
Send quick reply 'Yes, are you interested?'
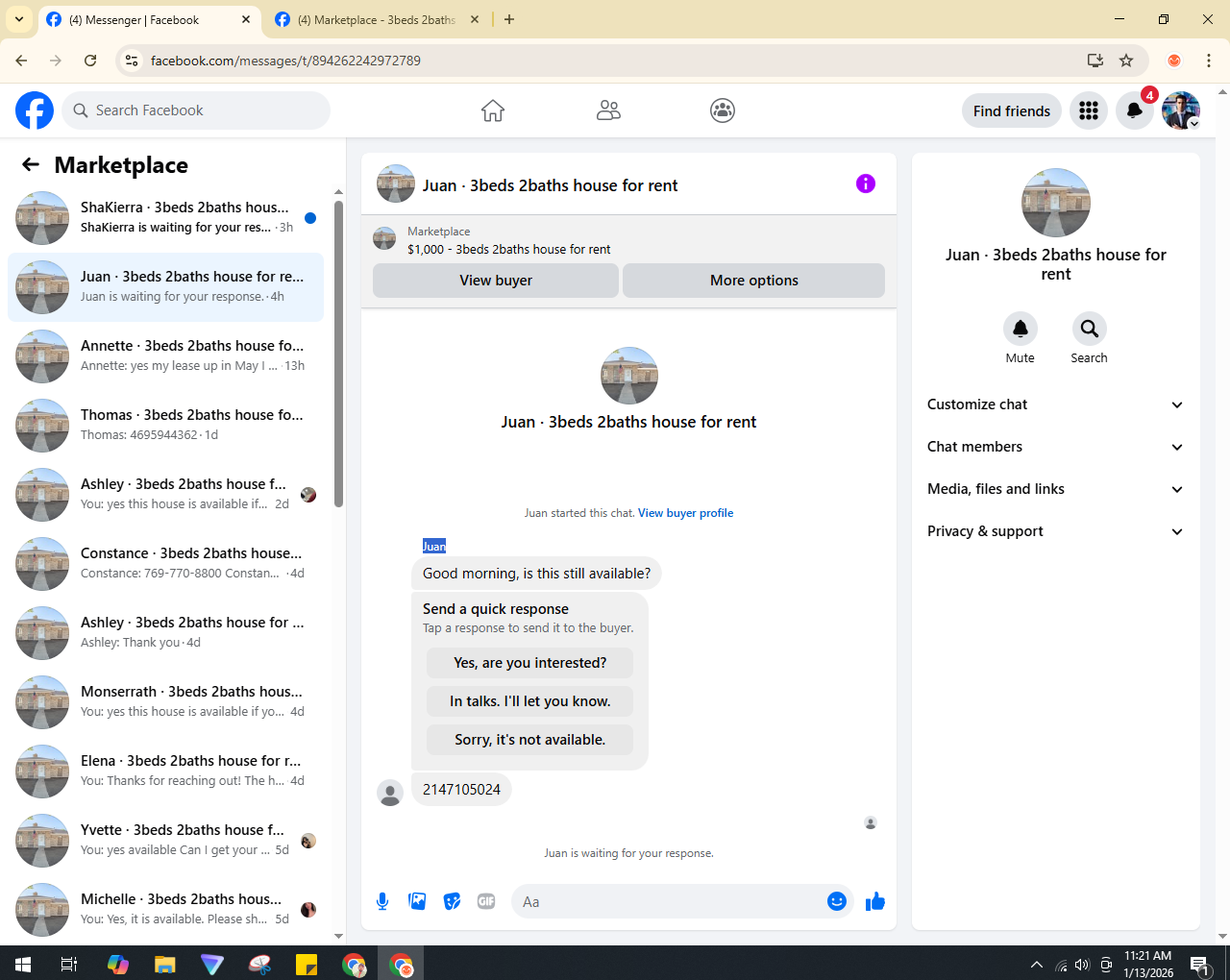pyautogui.click(x=530, y=663)
